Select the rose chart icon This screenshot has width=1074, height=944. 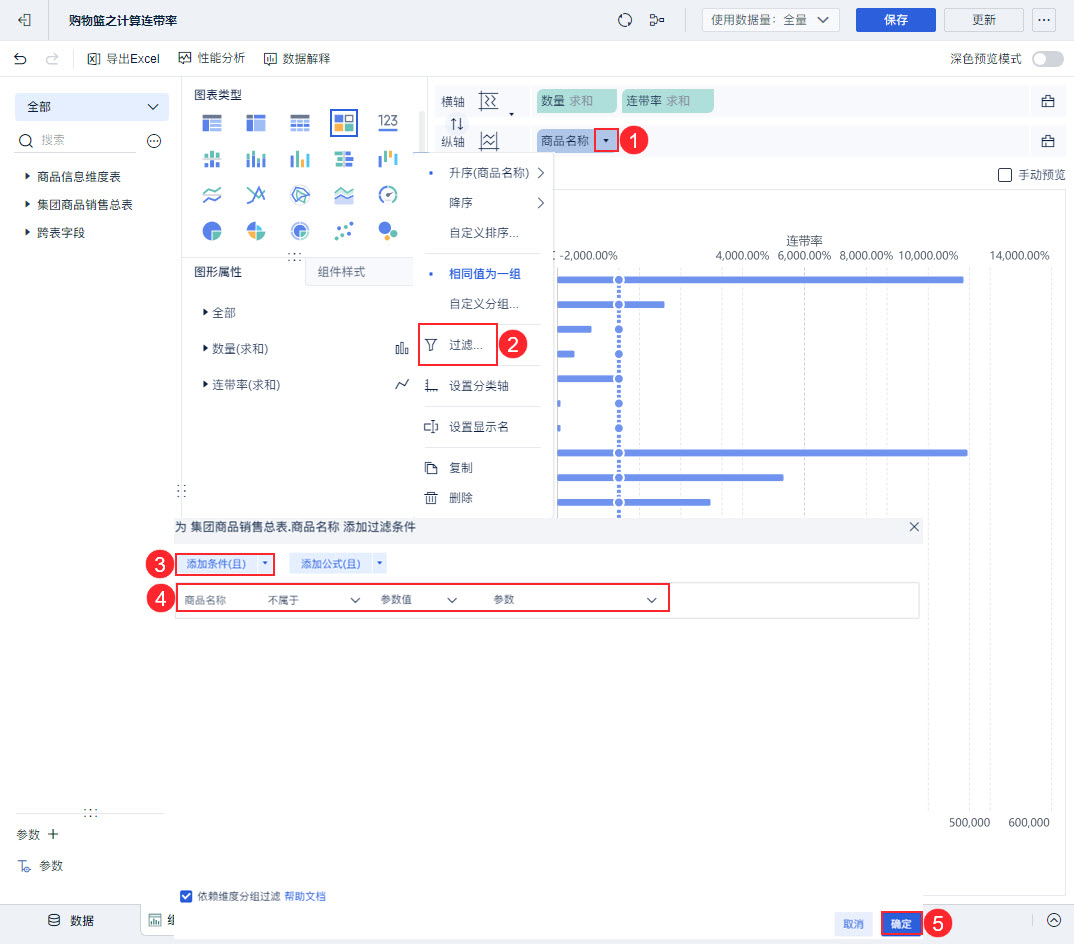[256, 231]
